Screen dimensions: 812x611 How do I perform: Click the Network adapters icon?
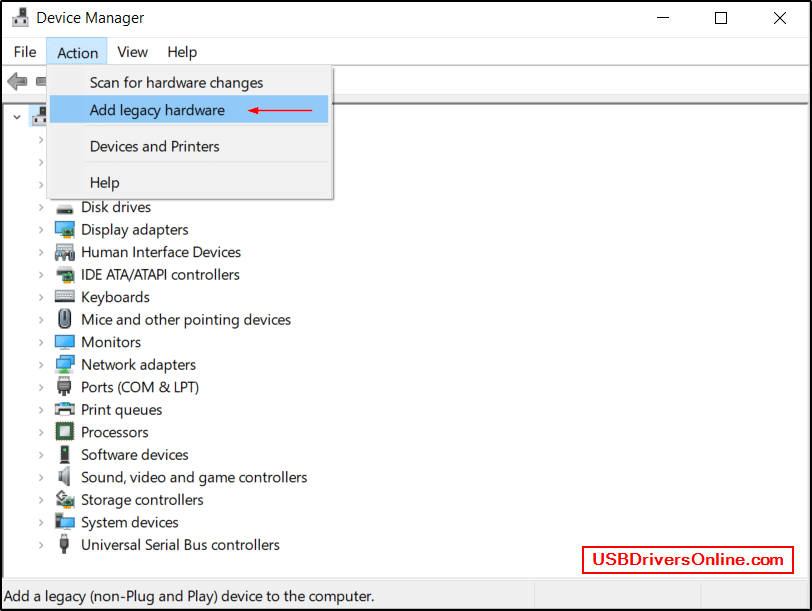tap(65, 365)
